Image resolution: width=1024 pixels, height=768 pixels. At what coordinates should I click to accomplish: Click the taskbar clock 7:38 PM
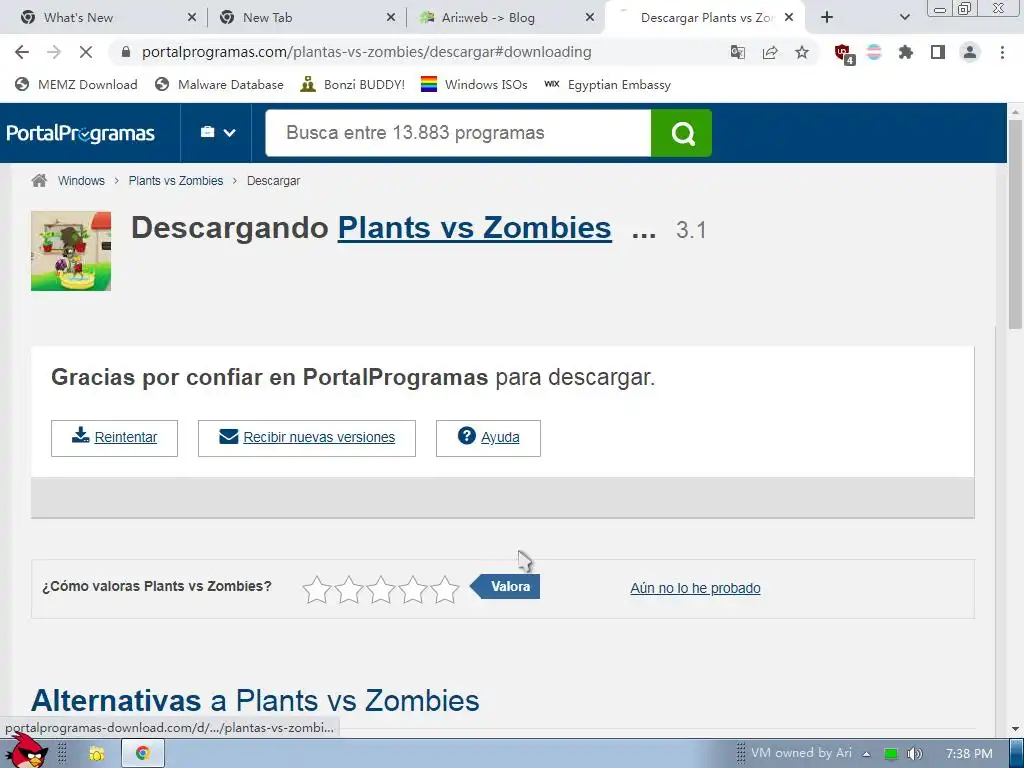click(x=969, y=754)
